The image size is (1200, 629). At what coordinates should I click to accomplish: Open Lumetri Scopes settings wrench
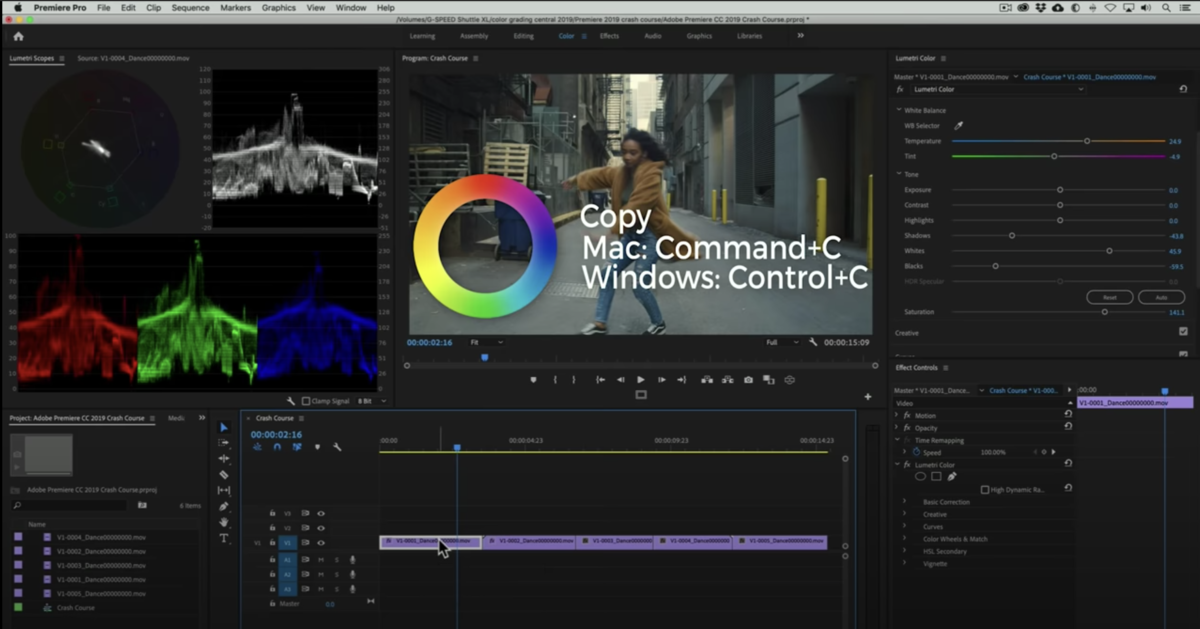pos(291,401)
